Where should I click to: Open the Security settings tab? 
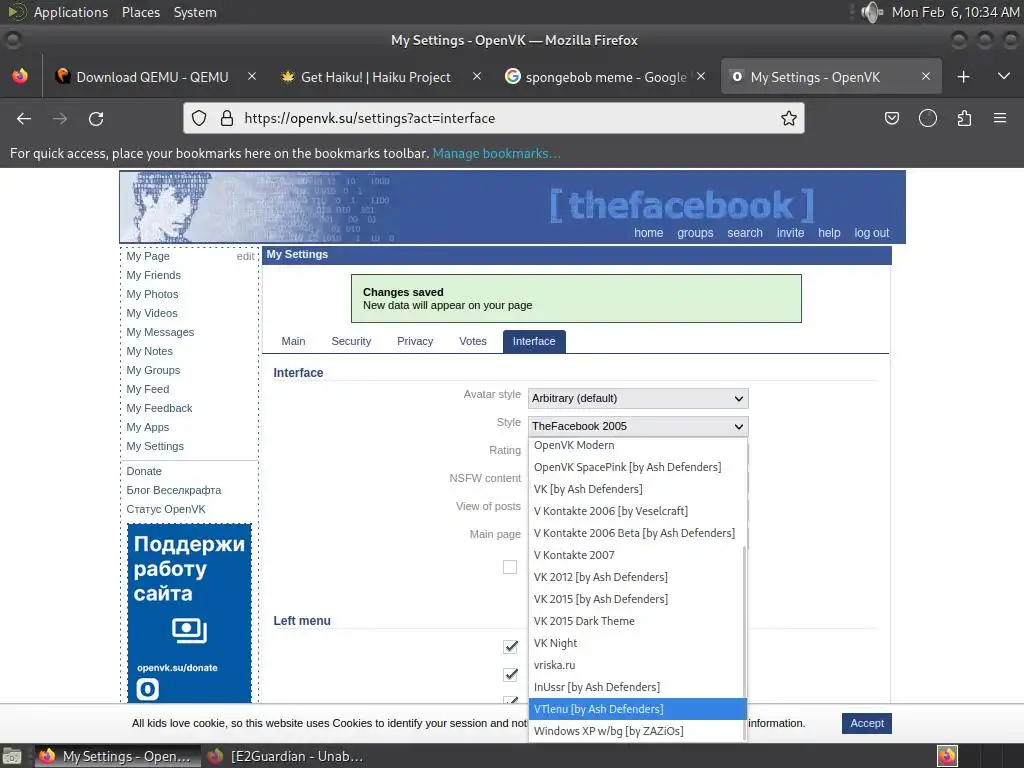click(351, 342)
